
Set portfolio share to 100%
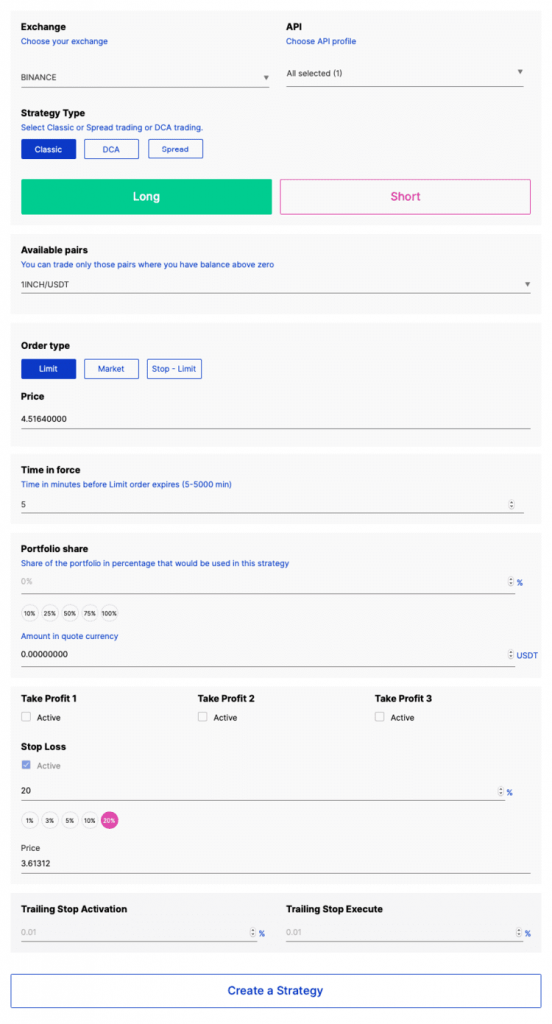[109, 613]
